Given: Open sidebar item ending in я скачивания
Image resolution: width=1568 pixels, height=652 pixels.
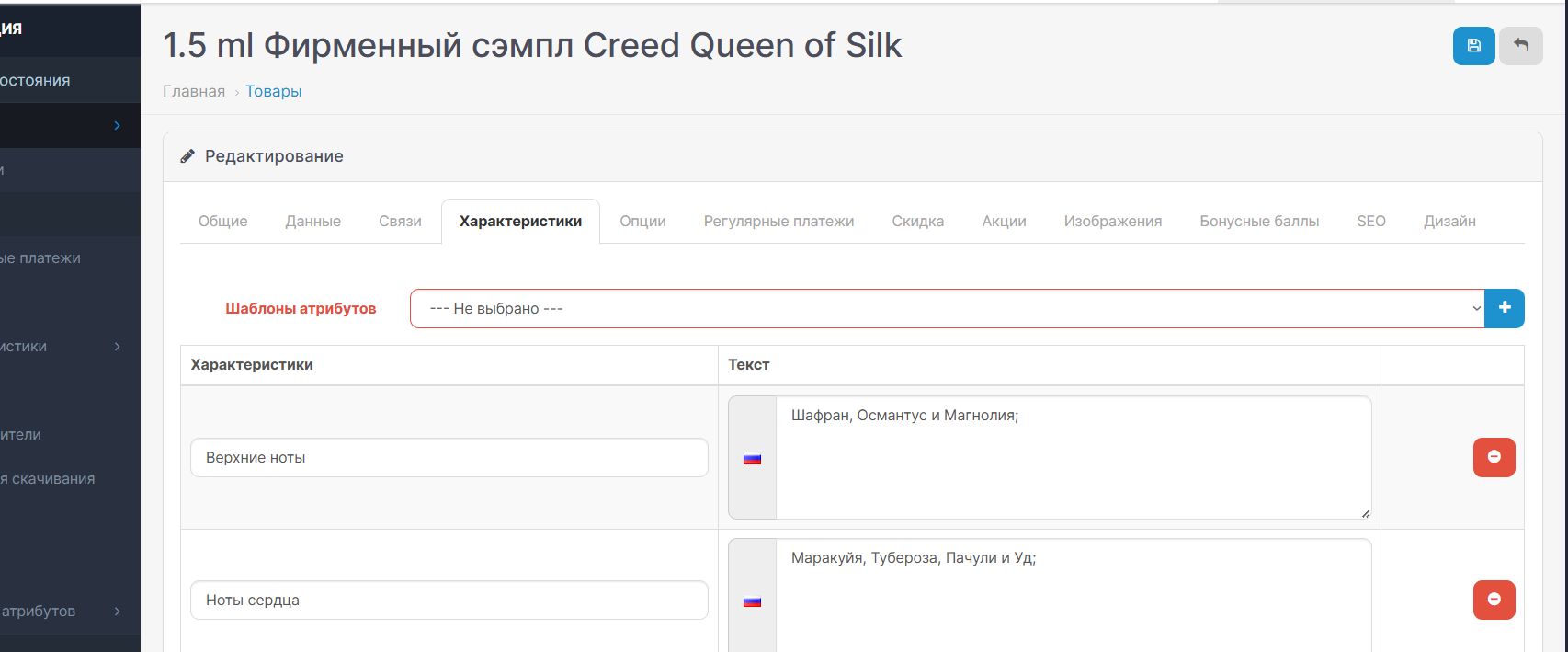Looking at the screenshot, I should click(x=70, y=479).
